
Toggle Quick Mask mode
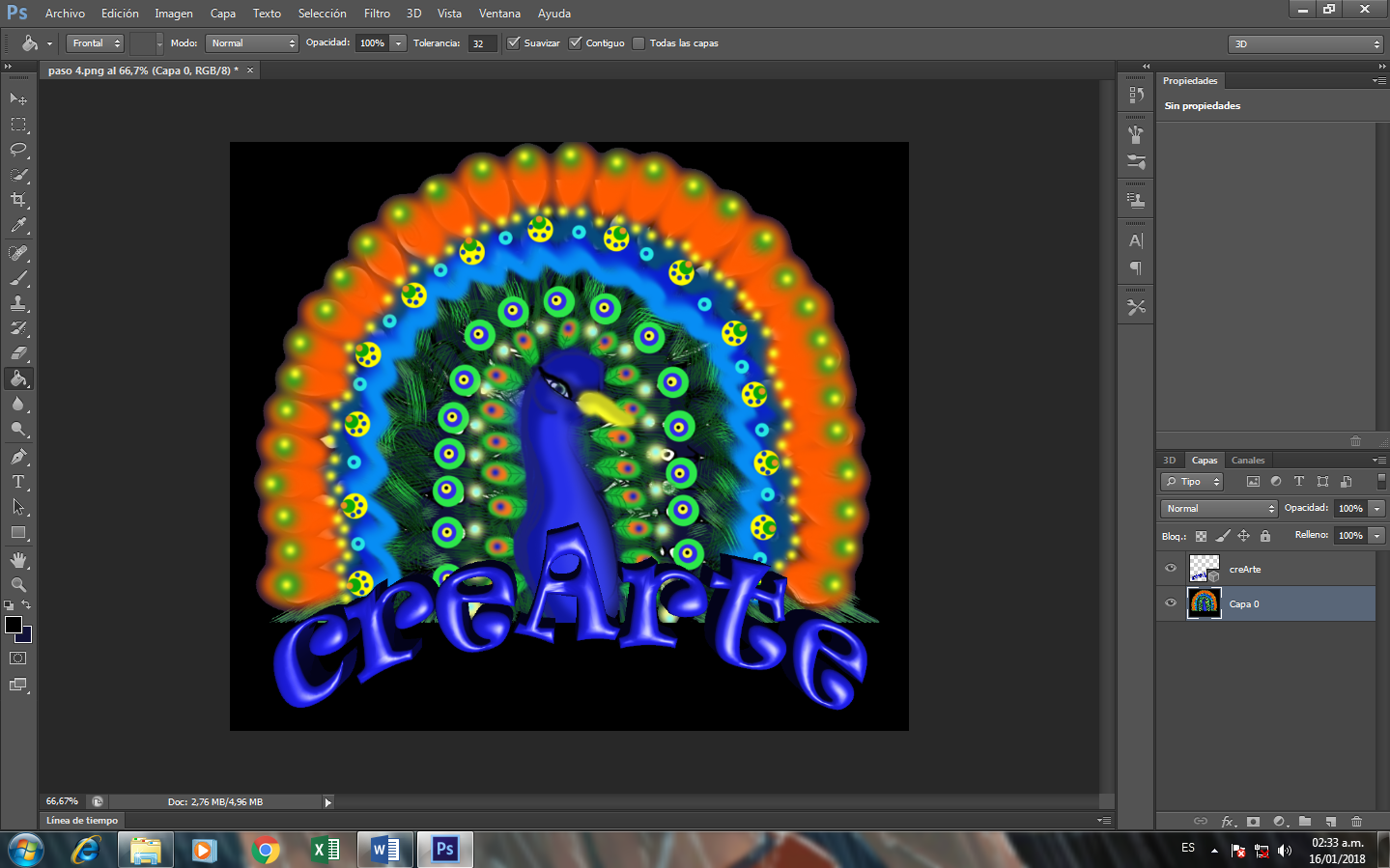(x=18, y=658)
